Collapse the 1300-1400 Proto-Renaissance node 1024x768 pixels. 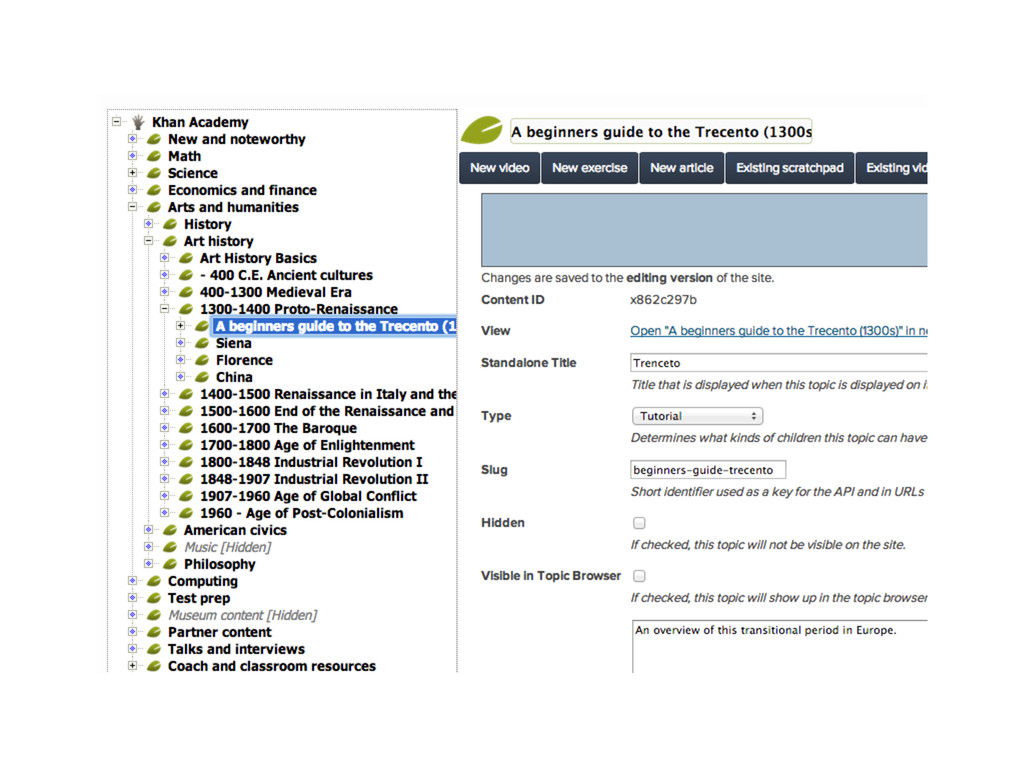coord(165,308)
